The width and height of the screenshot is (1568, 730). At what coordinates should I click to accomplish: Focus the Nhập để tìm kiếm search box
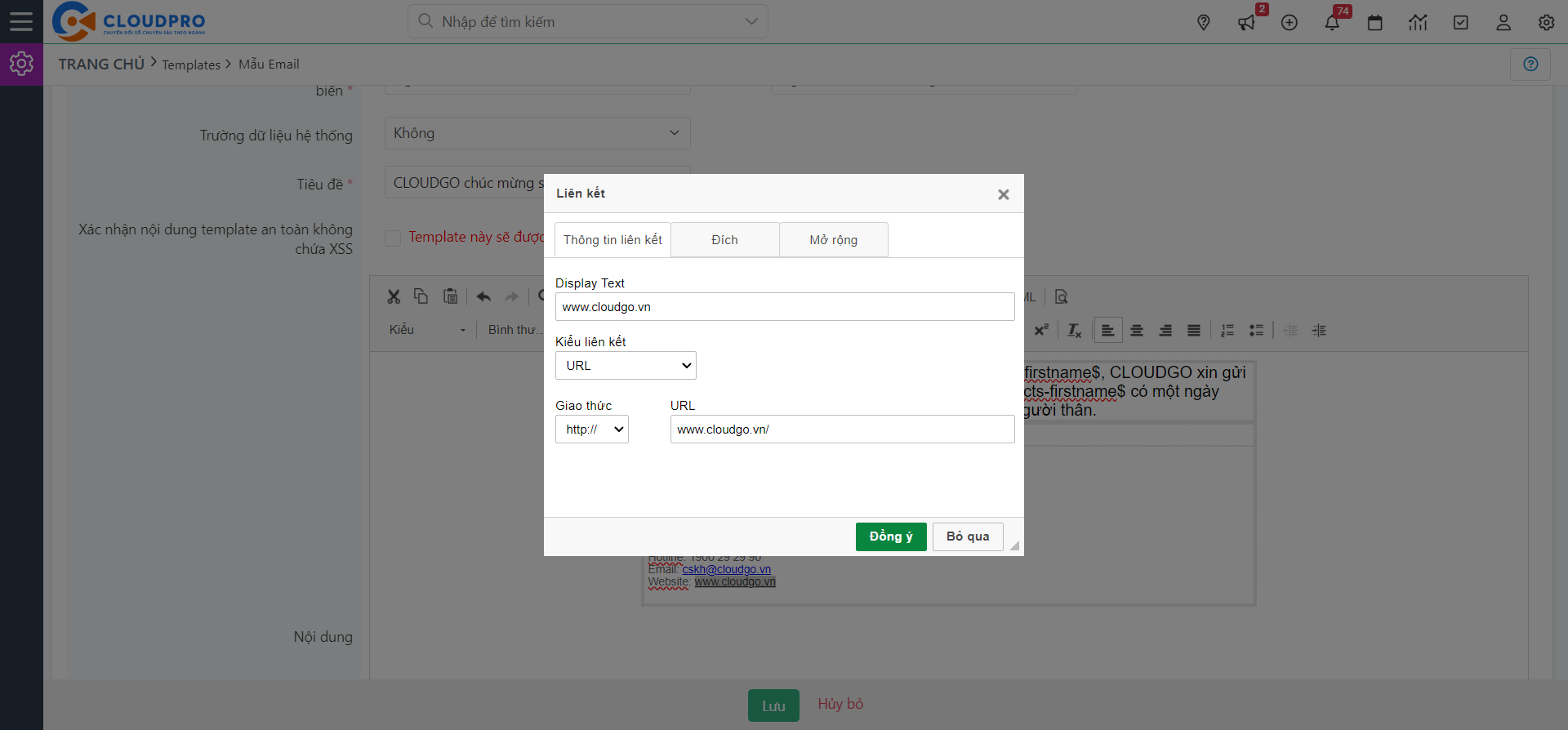[x=588, y=21]
